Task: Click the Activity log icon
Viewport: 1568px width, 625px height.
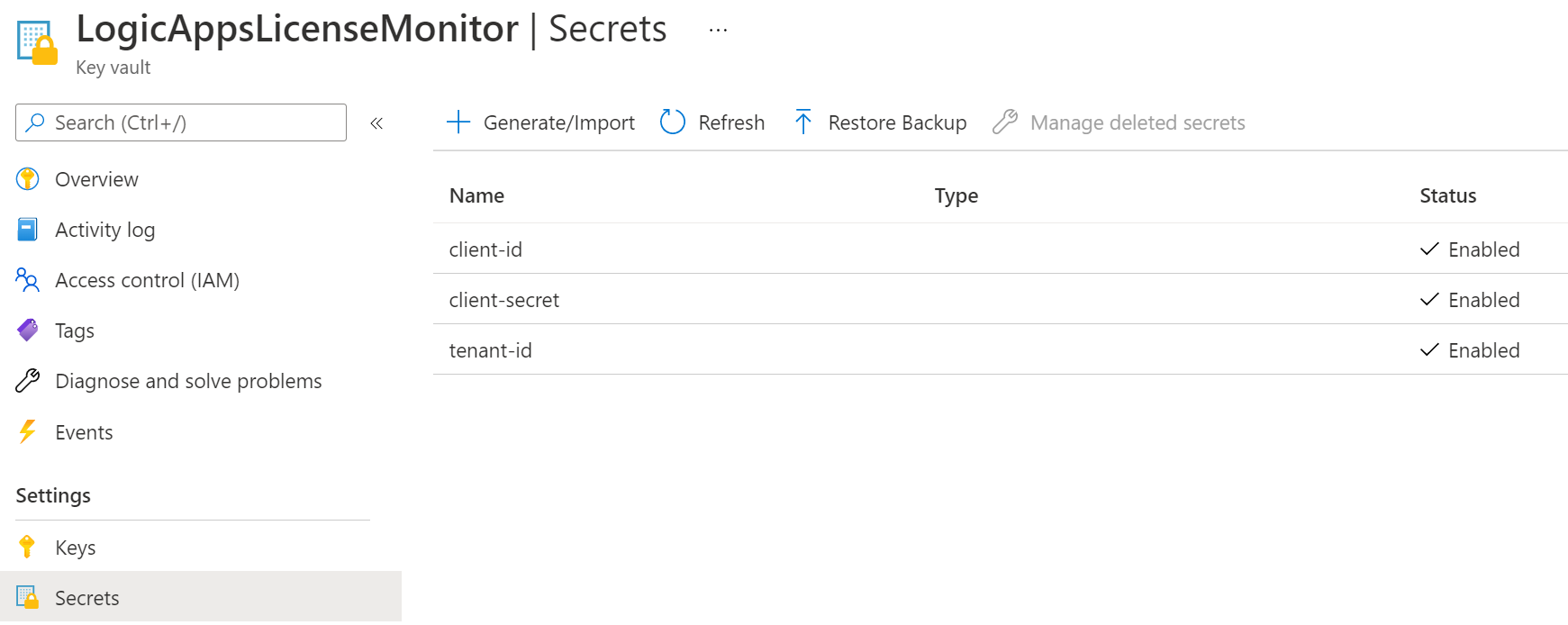Action: (x=28, y=230)
